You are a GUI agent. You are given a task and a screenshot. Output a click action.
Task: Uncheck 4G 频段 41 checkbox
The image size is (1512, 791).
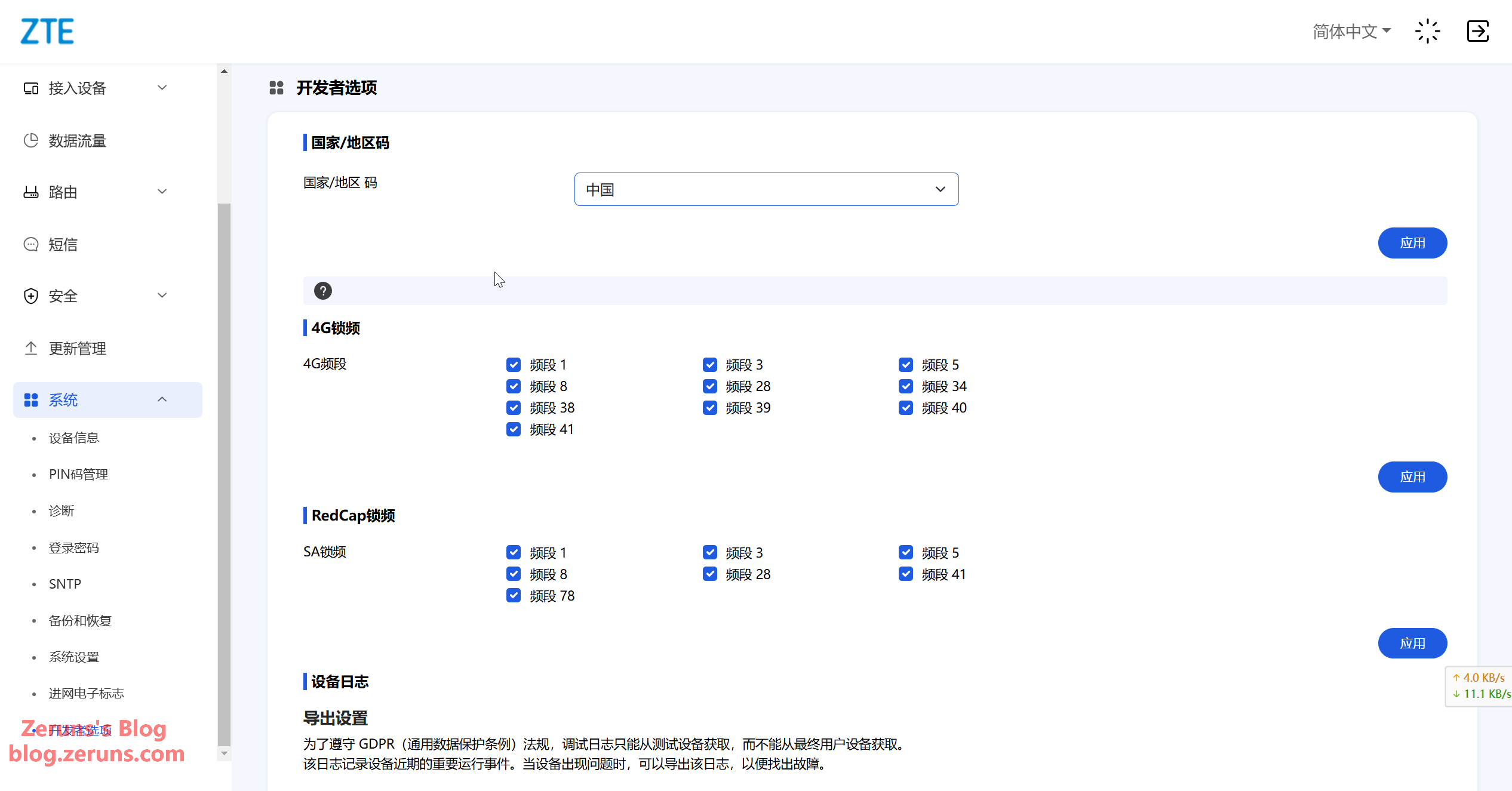(x=514, y=429)
